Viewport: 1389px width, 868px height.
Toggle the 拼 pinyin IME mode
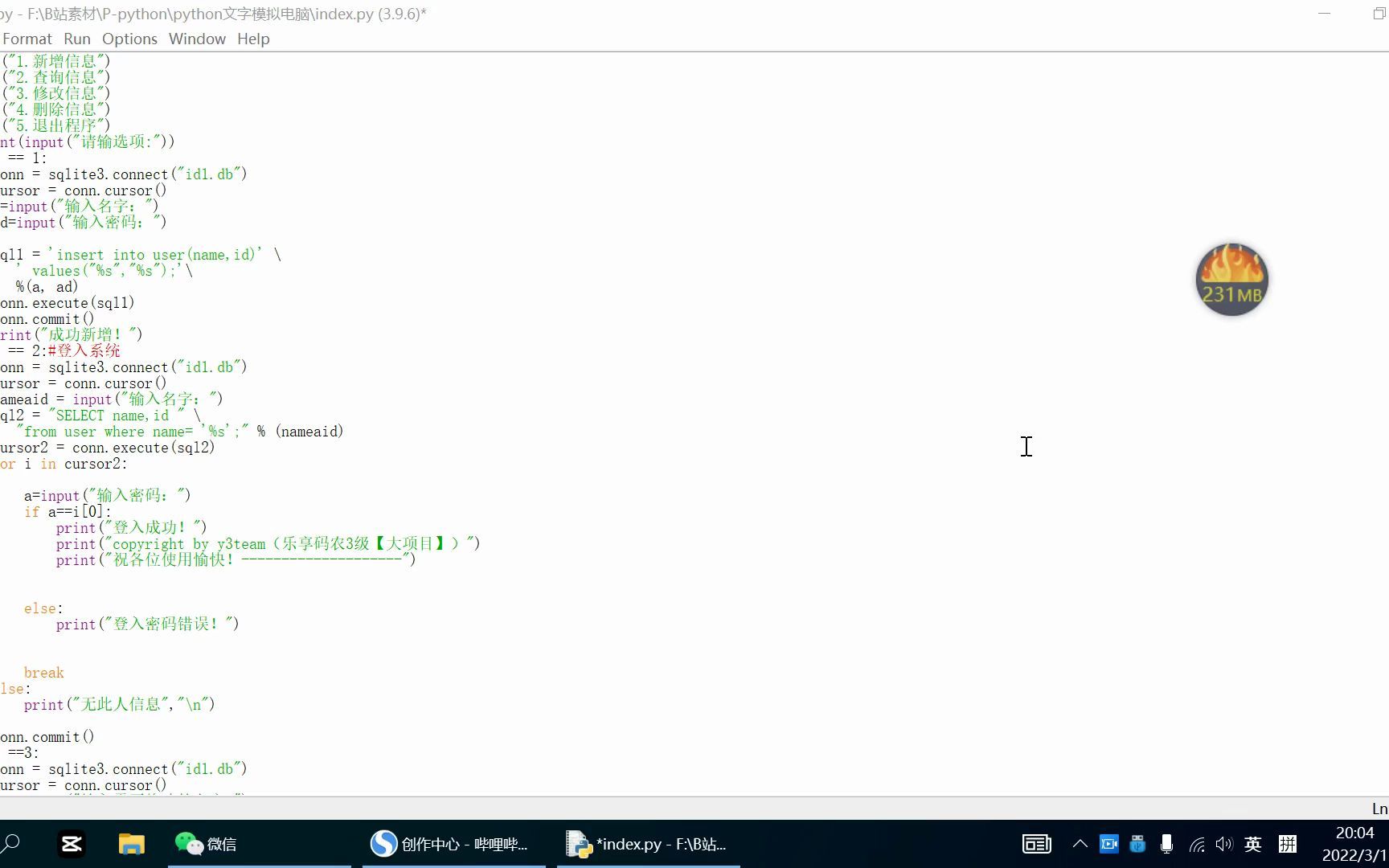coord(1287,844)
